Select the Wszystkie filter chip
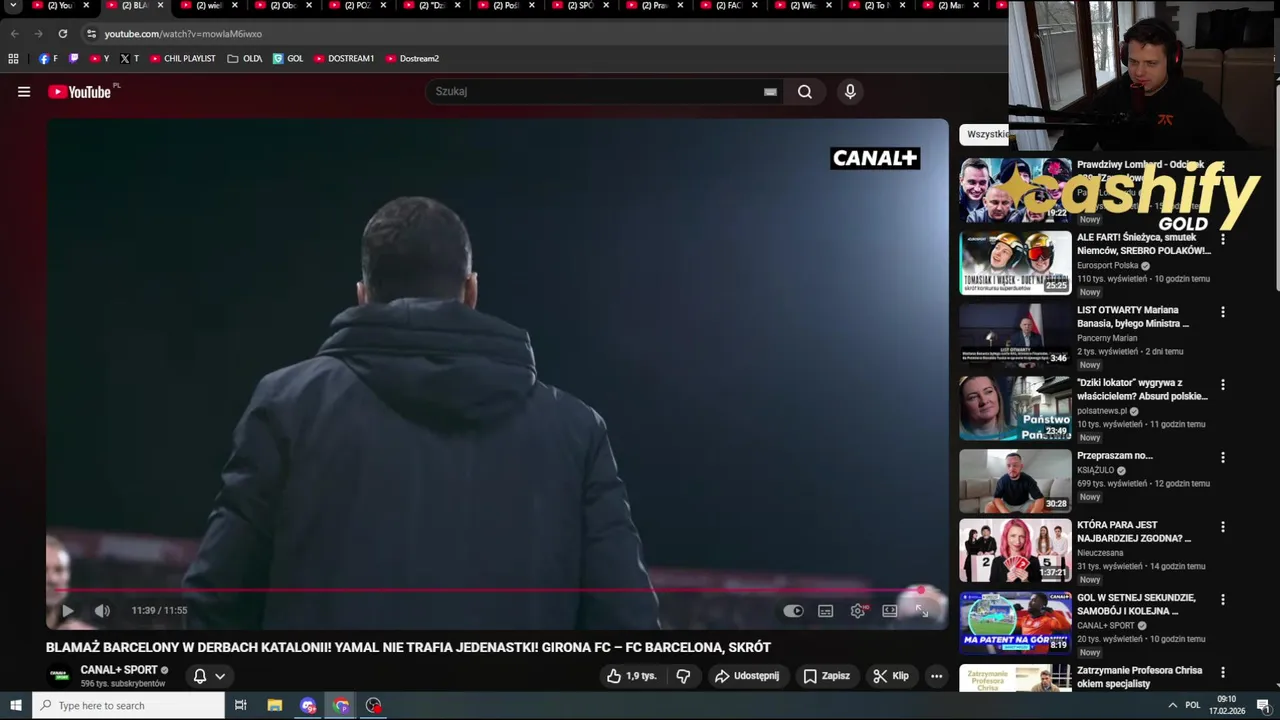This screenshot has width=1280, height=720. click(985, 134)
